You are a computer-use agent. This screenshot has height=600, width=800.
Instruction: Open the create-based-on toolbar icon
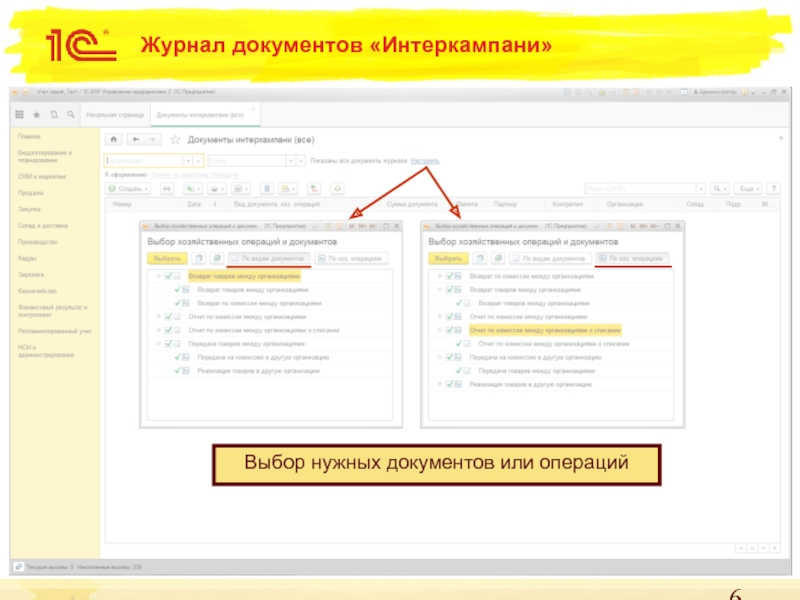click(192, 189)
